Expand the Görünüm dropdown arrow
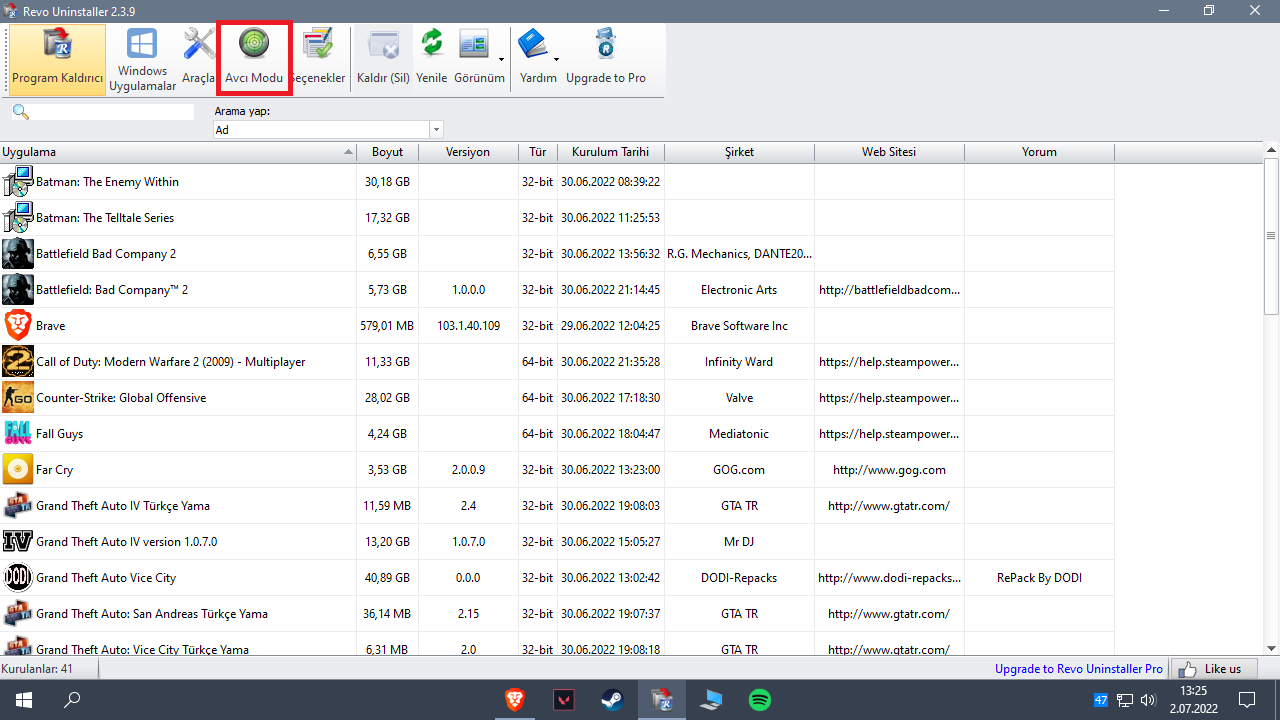Viewport: 1280px width, 720px height. [x=501, y=60]
